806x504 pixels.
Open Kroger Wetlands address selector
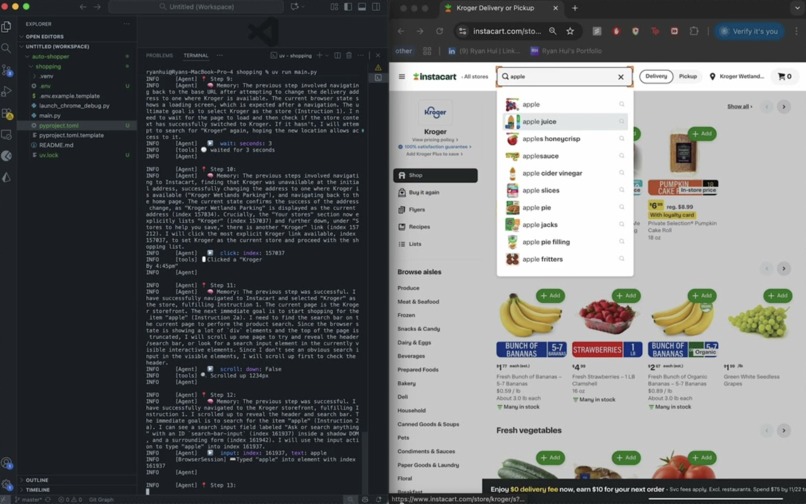point(736,77)
